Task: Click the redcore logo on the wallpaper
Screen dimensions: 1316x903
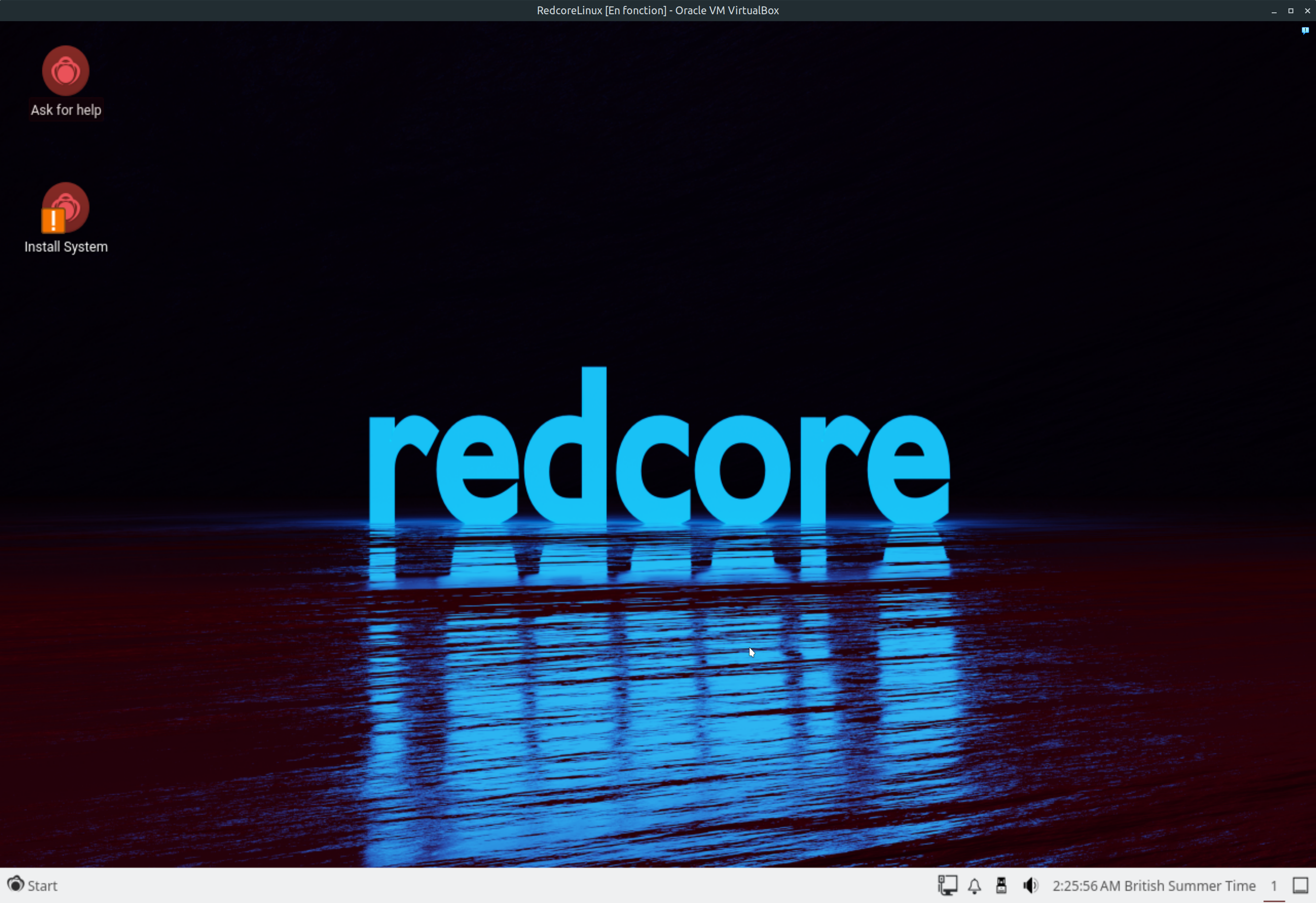Action: 658,464
